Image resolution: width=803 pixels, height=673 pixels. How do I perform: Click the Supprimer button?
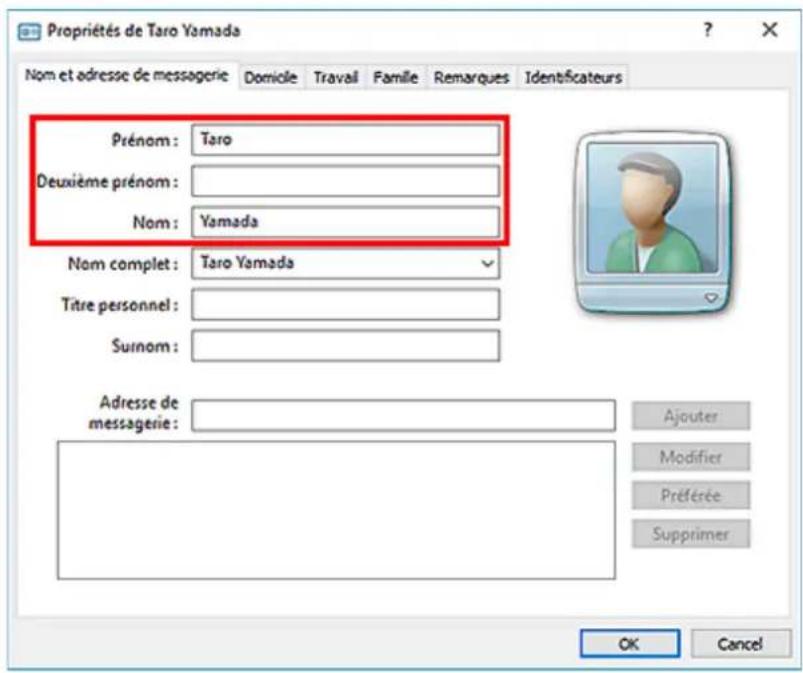[691, 534]
